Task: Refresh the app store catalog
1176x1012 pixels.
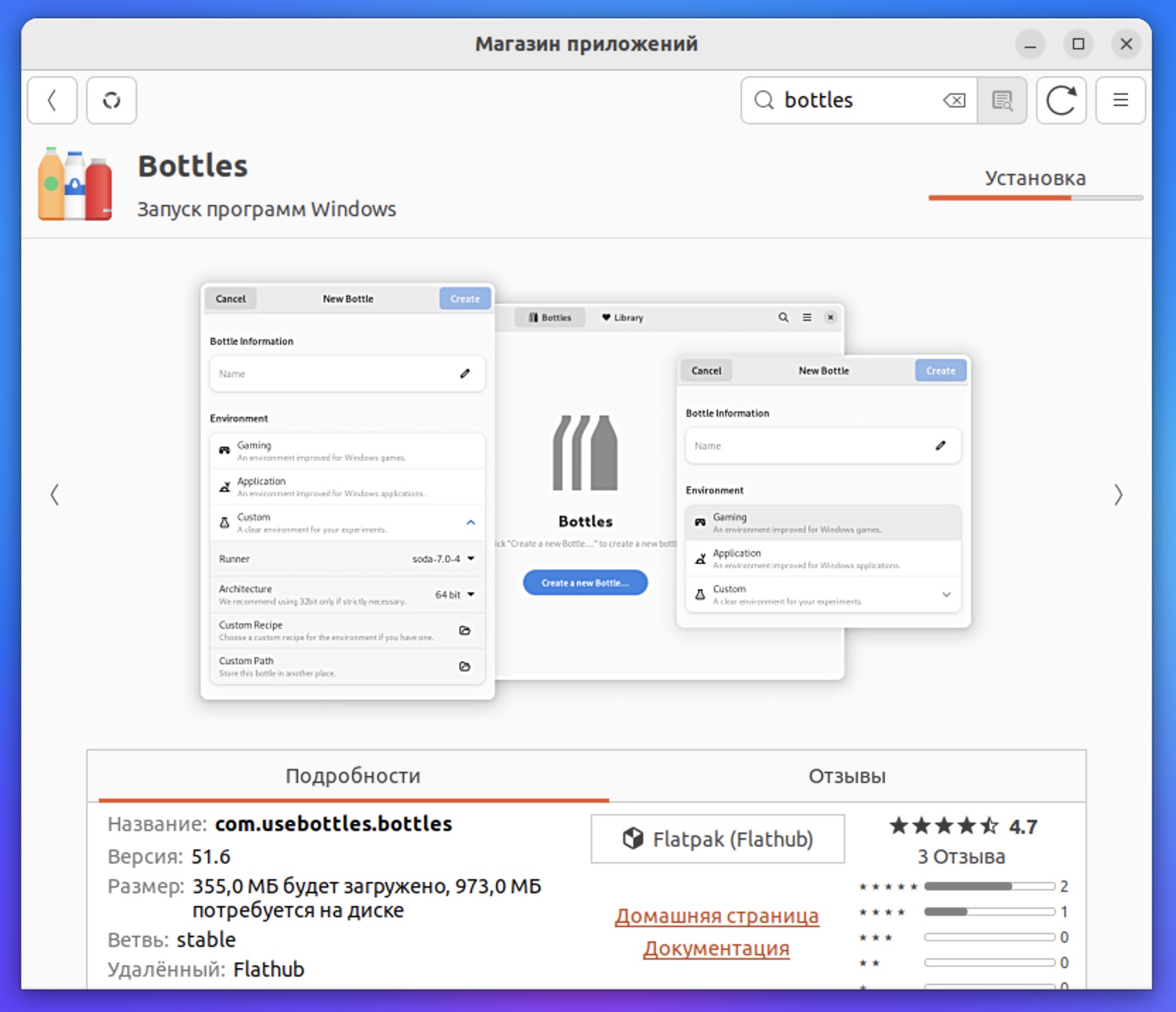Action: (1062, 100)
